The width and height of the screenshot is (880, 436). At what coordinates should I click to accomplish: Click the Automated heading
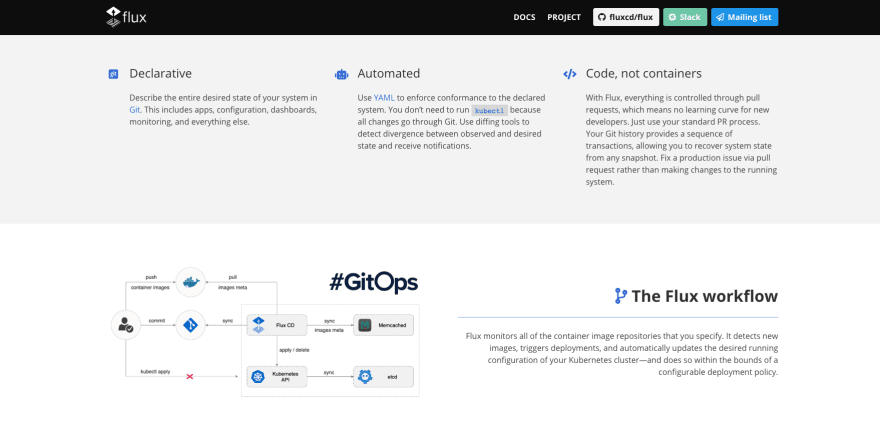388,74
